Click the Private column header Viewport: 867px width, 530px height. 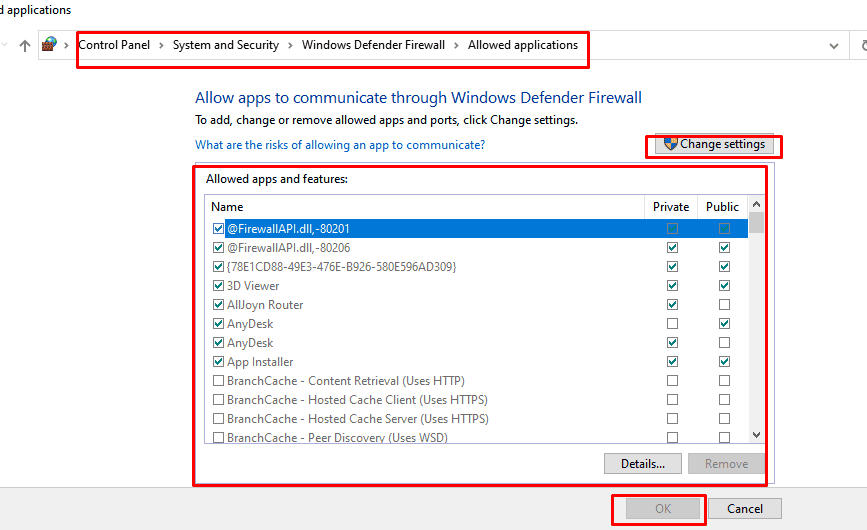pyautogui.click(x=671, y=207)
